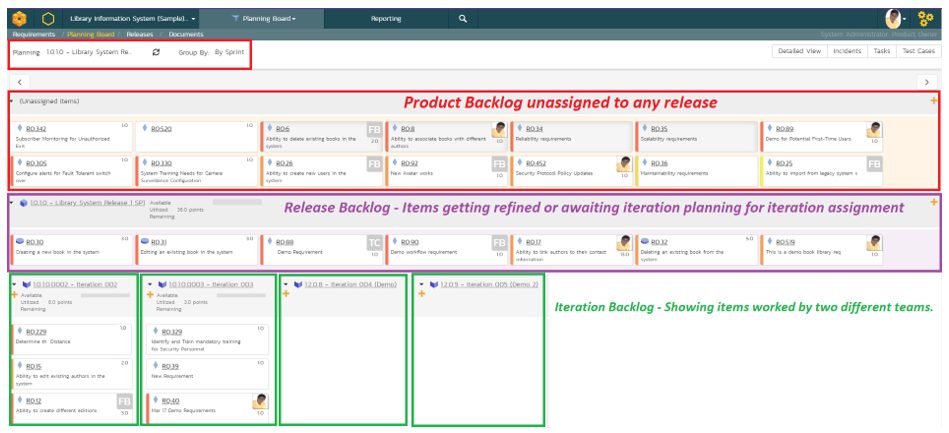
Task: Click the right scroll arrow button
Action: [x=926, y=81]
